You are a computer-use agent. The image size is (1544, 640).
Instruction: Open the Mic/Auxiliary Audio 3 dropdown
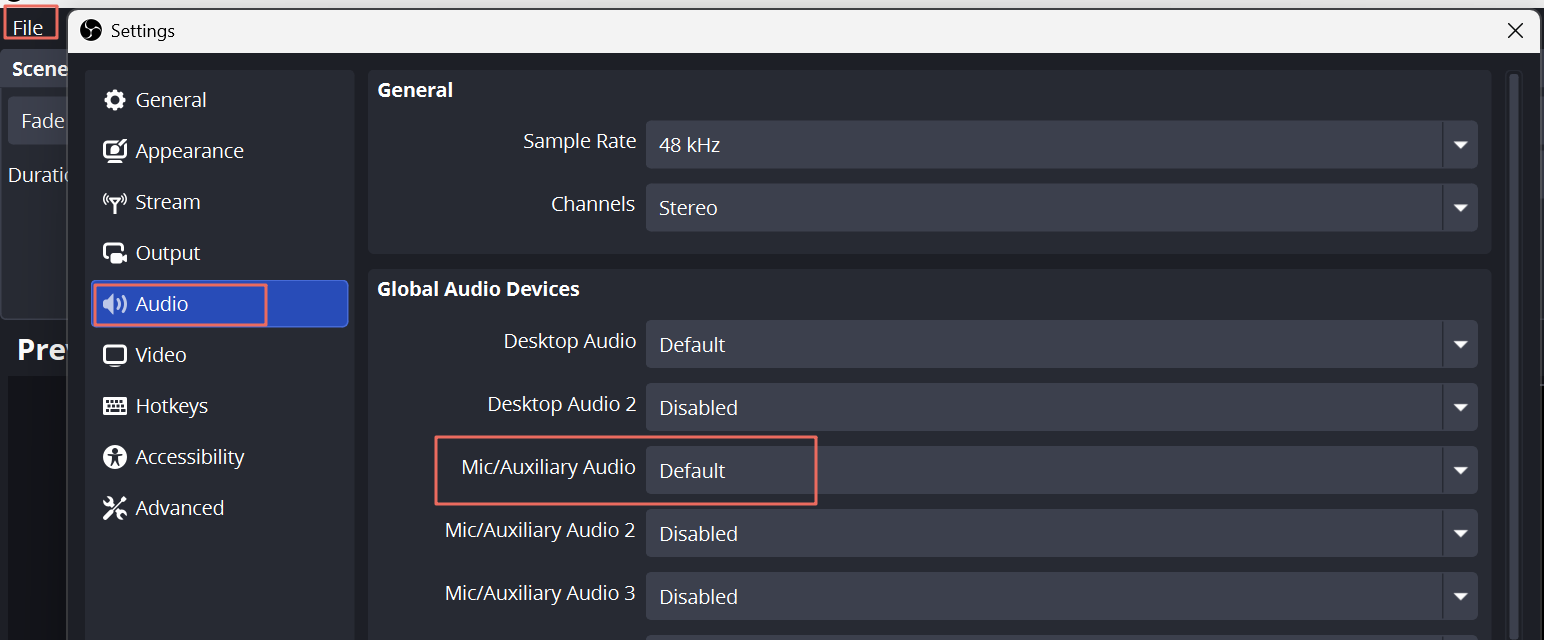1061,597
